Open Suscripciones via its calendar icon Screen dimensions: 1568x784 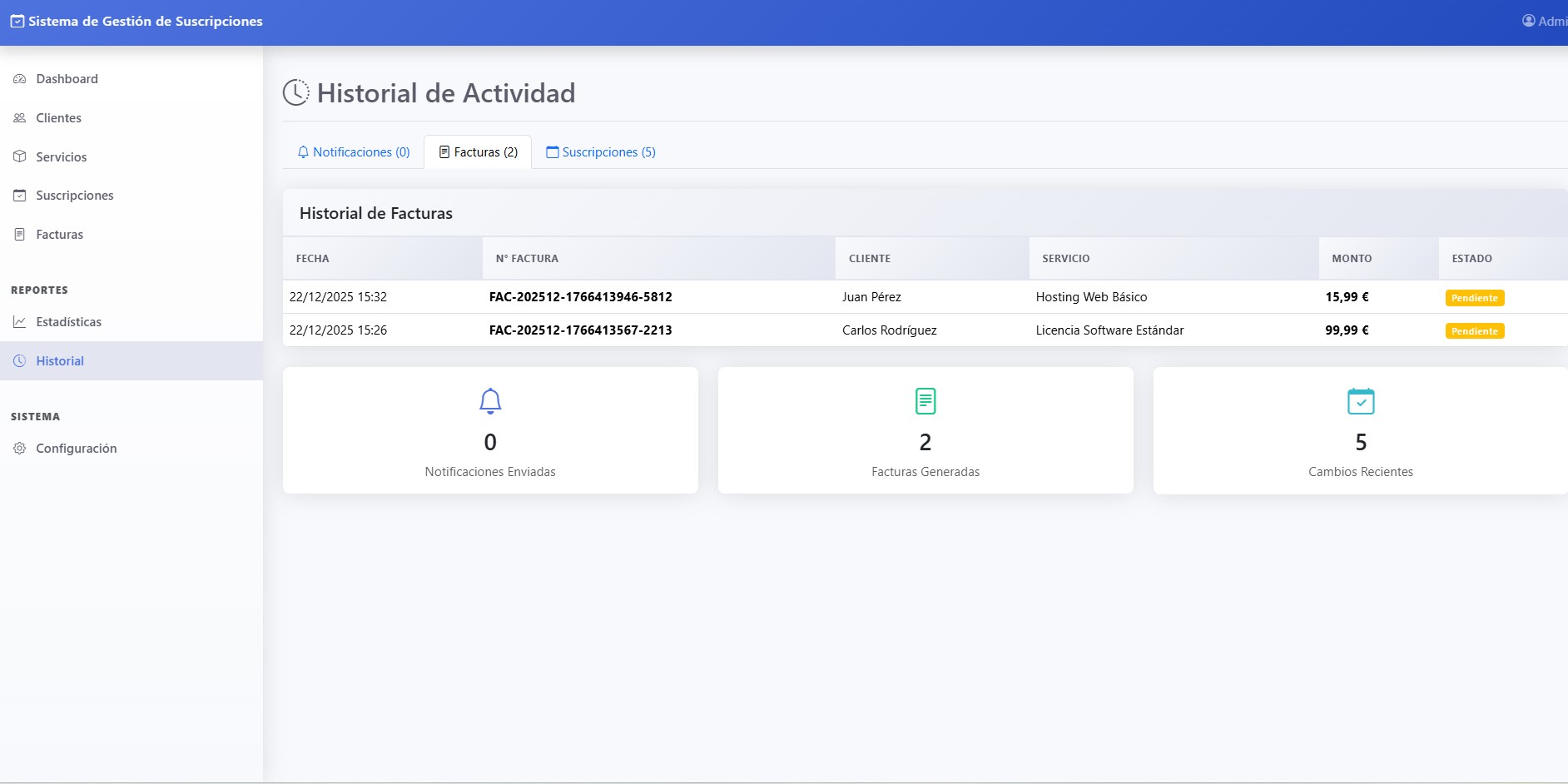click(x=19, y=195)
